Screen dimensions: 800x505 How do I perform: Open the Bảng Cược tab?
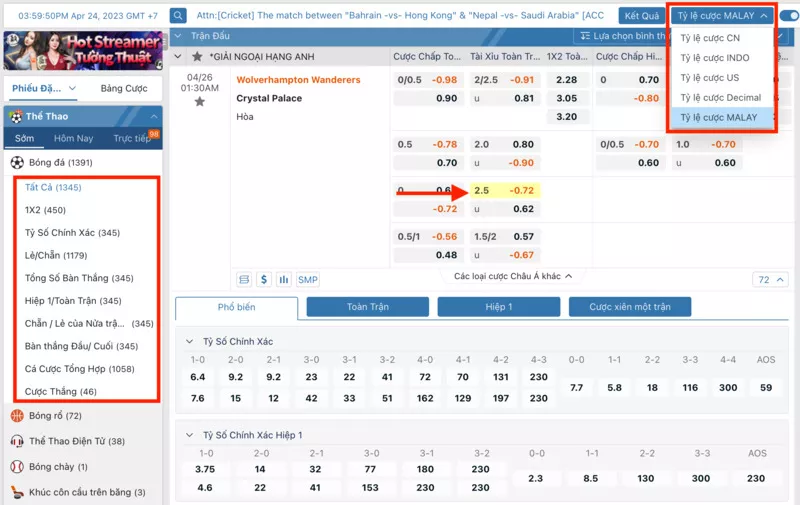coord(124,88)
